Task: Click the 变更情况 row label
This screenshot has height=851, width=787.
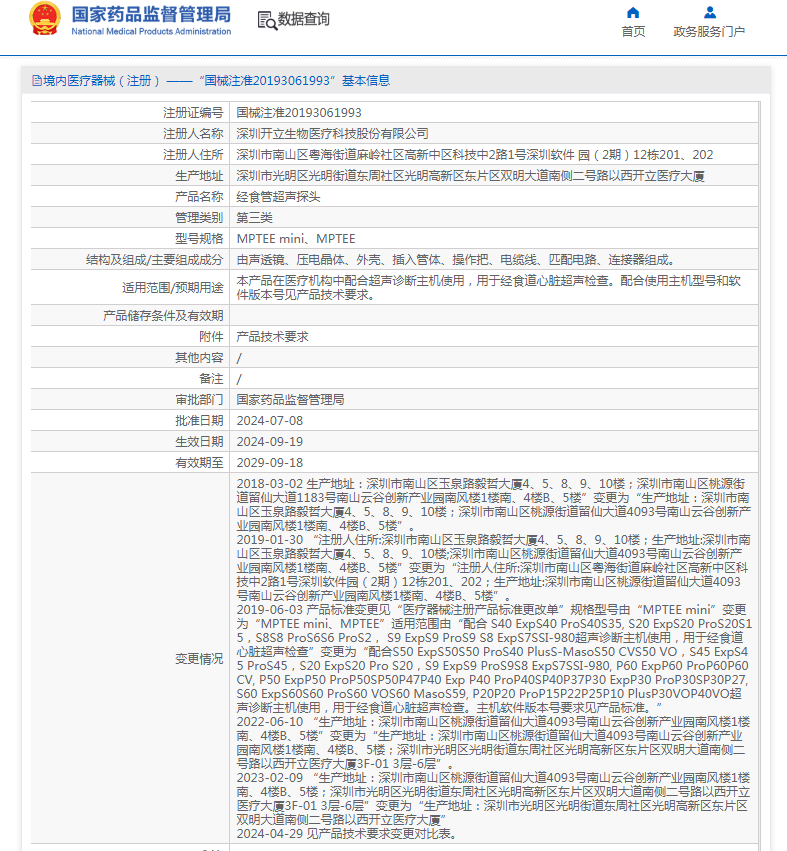Action: [199, 658]
